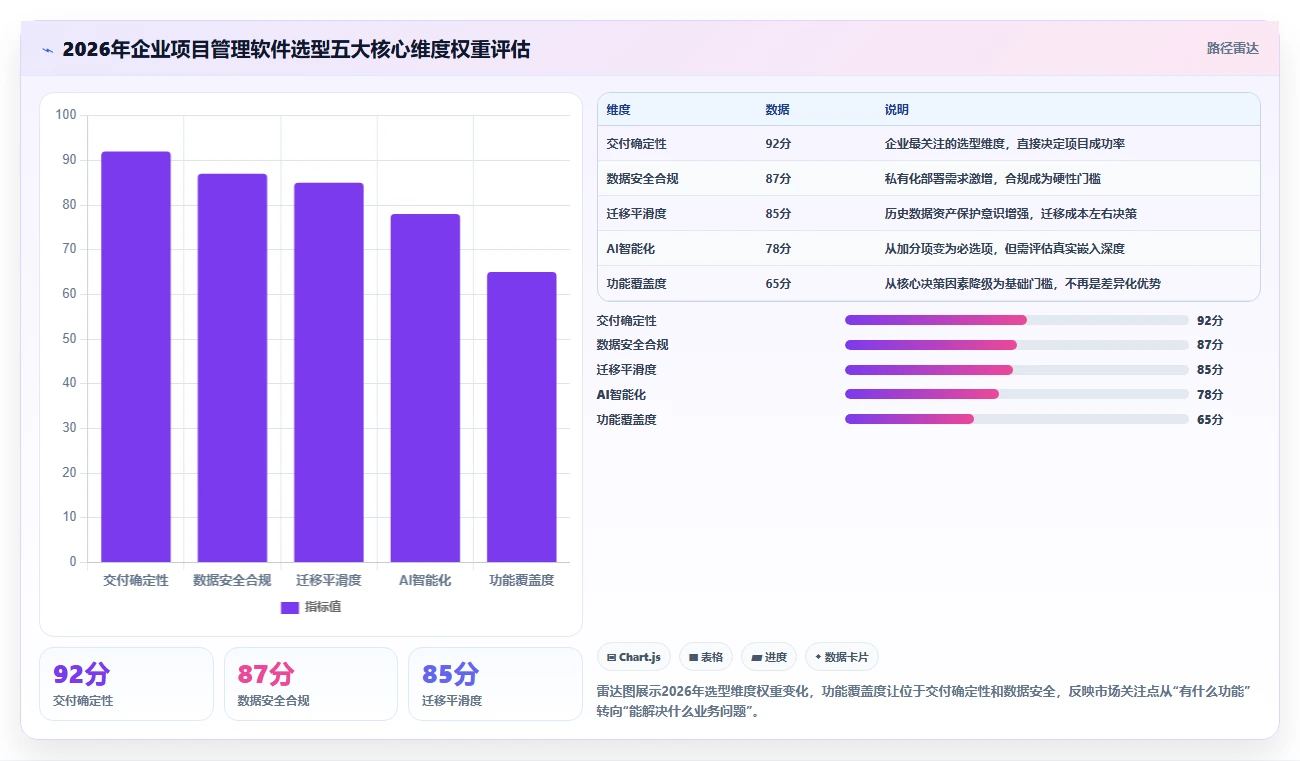Click the 78分 value beside progress list
The width and height of the screenshot is (1300, 761).
point(1210,395)
